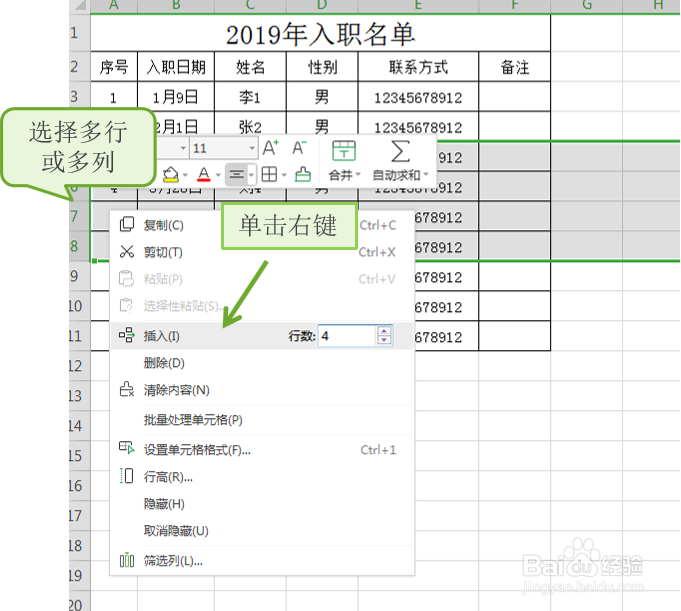The image size is (681, 611).
Task: Click the format cells icon beside 设置单元格格式
Action: (x=126, y=447)
